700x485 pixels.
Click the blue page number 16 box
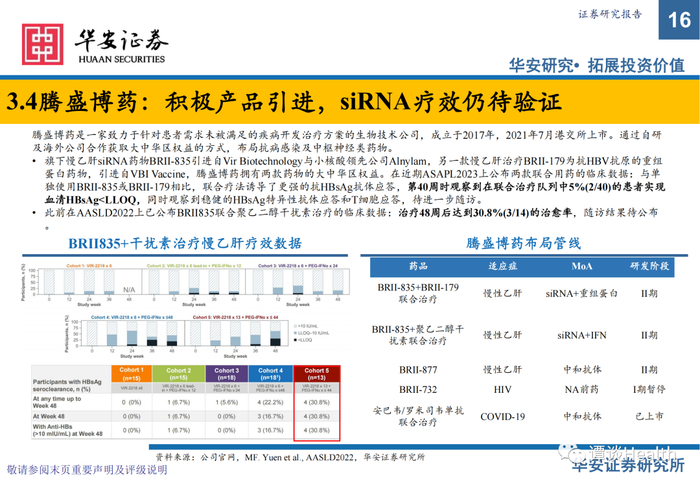tap(679, 20)
